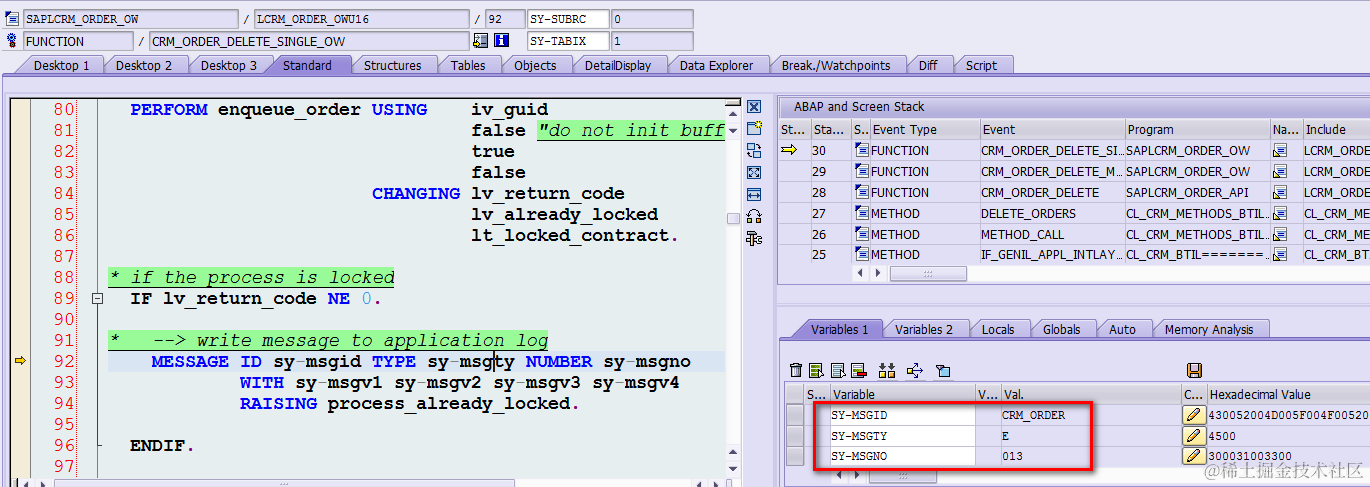Click the SAPLCRM_ORDER_API program cell

1196,192
